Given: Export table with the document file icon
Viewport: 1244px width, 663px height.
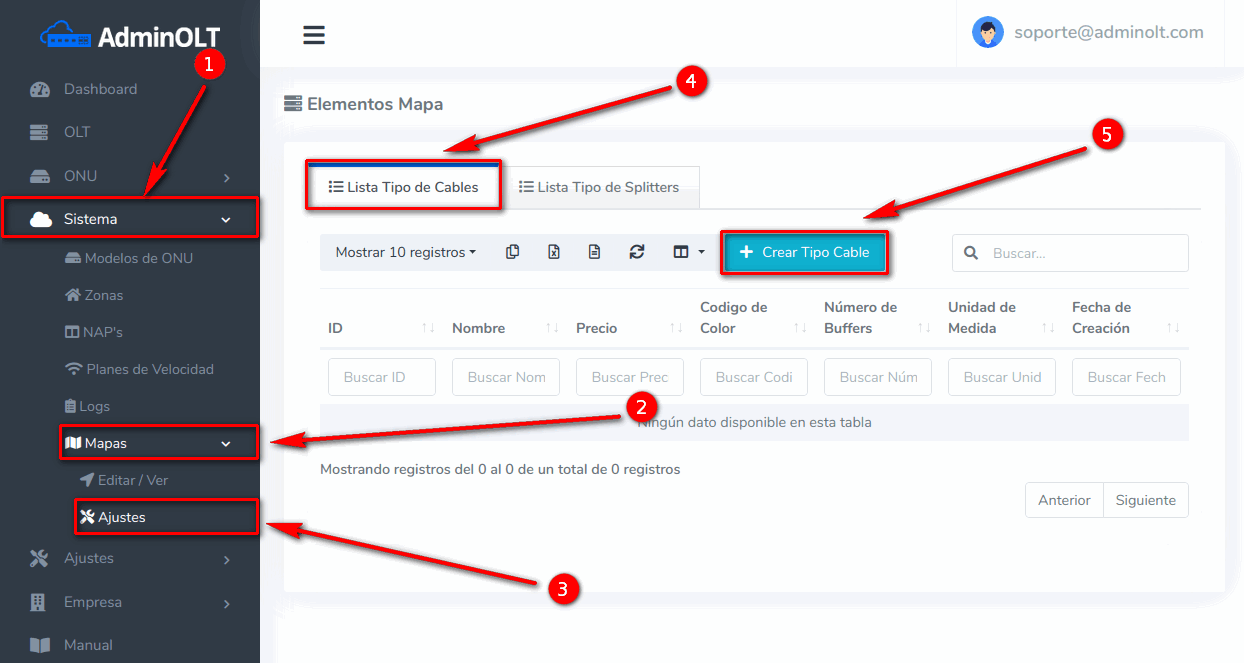Looking at the screenshot, I should (x=594, y=252).
